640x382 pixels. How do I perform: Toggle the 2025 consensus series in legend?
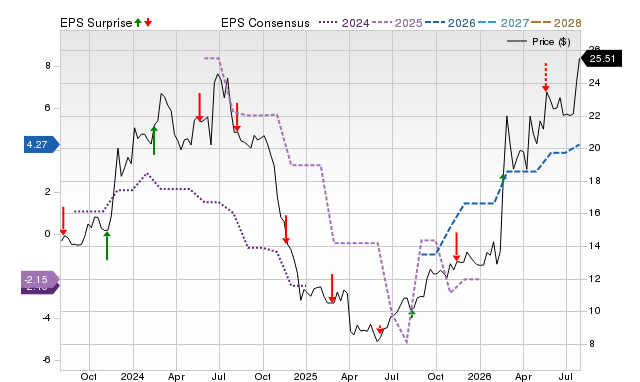tap(397, 23)
